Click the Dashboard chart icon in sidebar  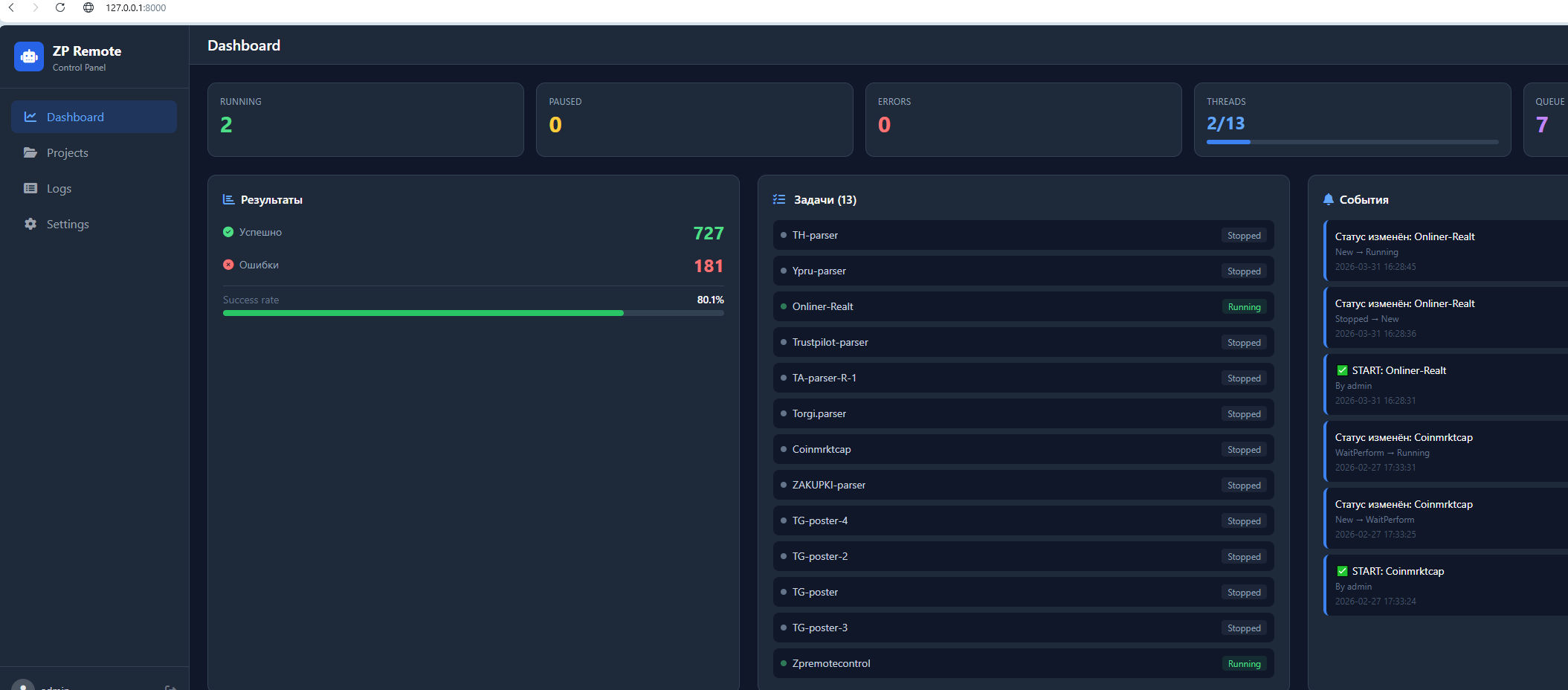[x=30, y=117]
